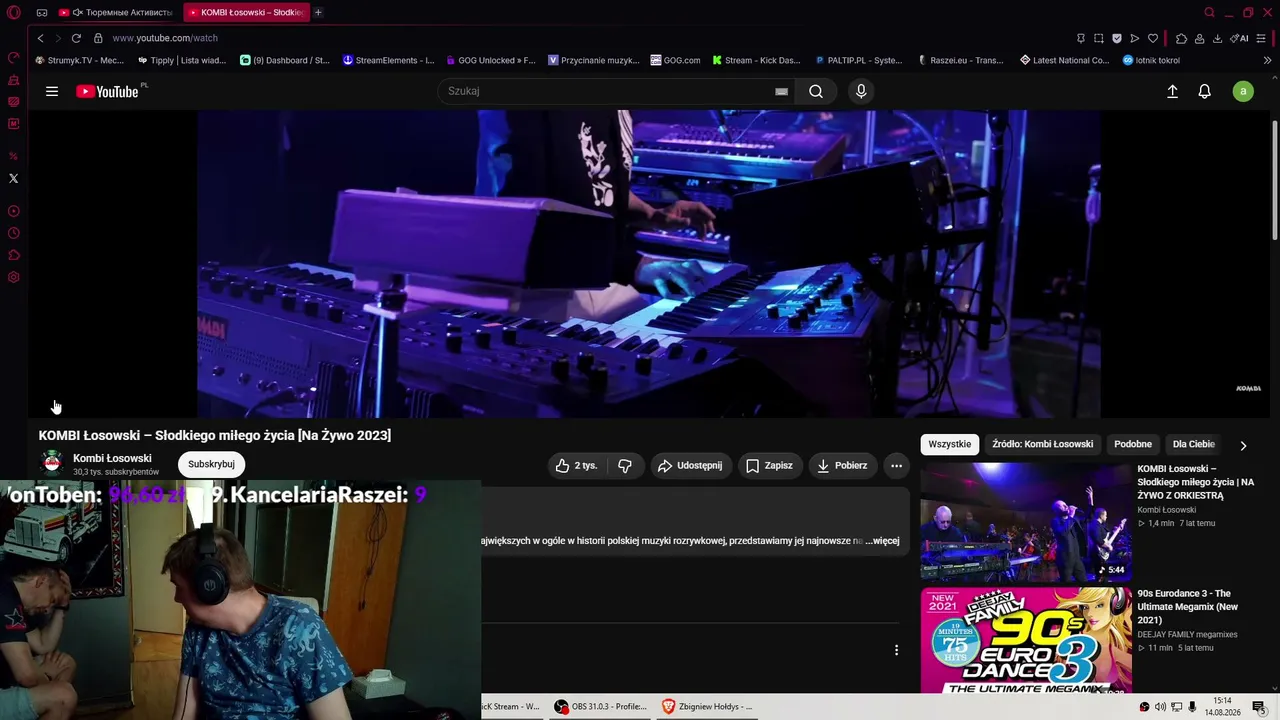Dislike the video with thumbs down

pos(625,465)
